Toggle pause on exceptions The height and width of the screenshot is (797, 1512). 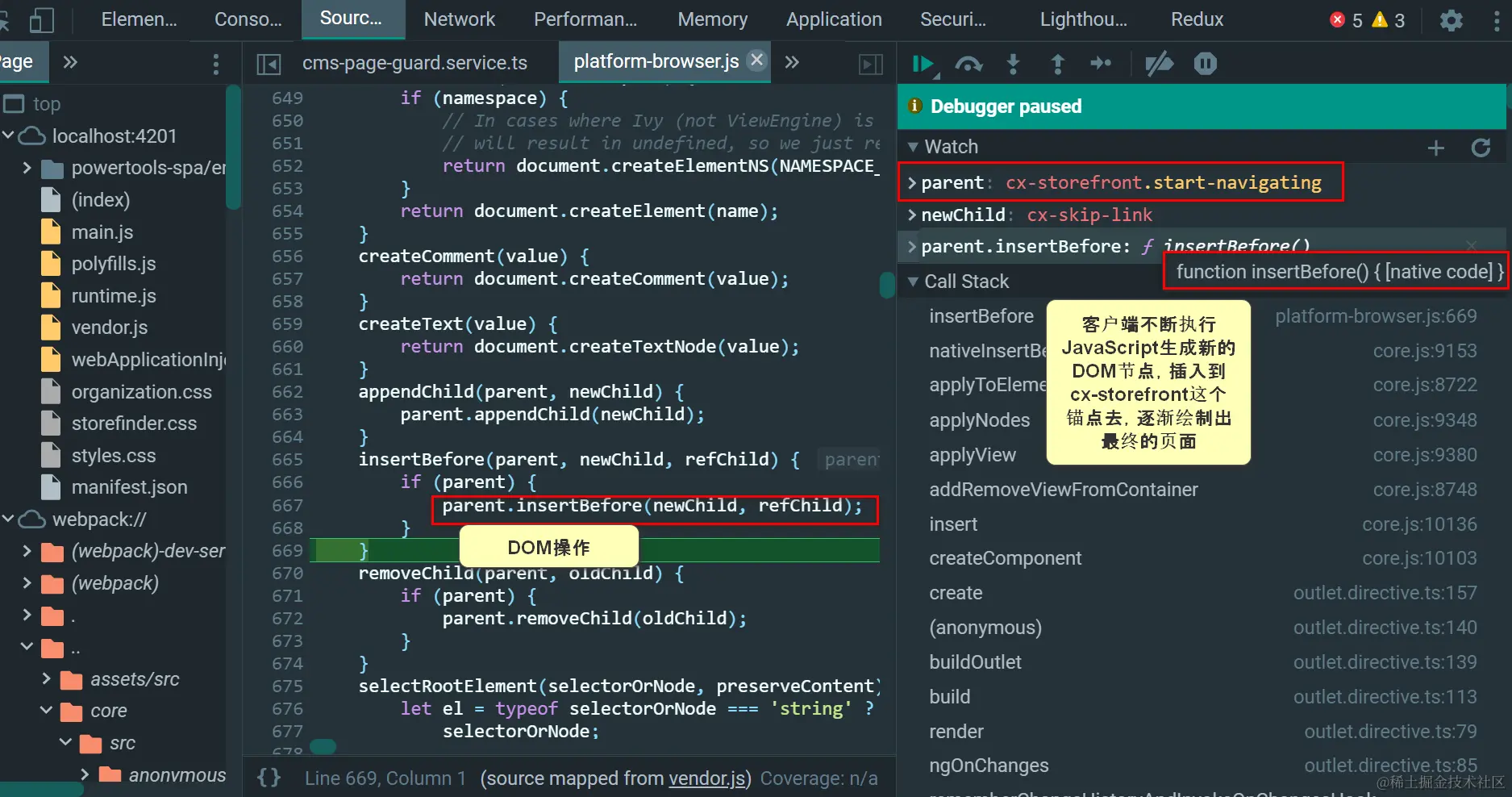pyautogui.click(x=1205, y=64)
